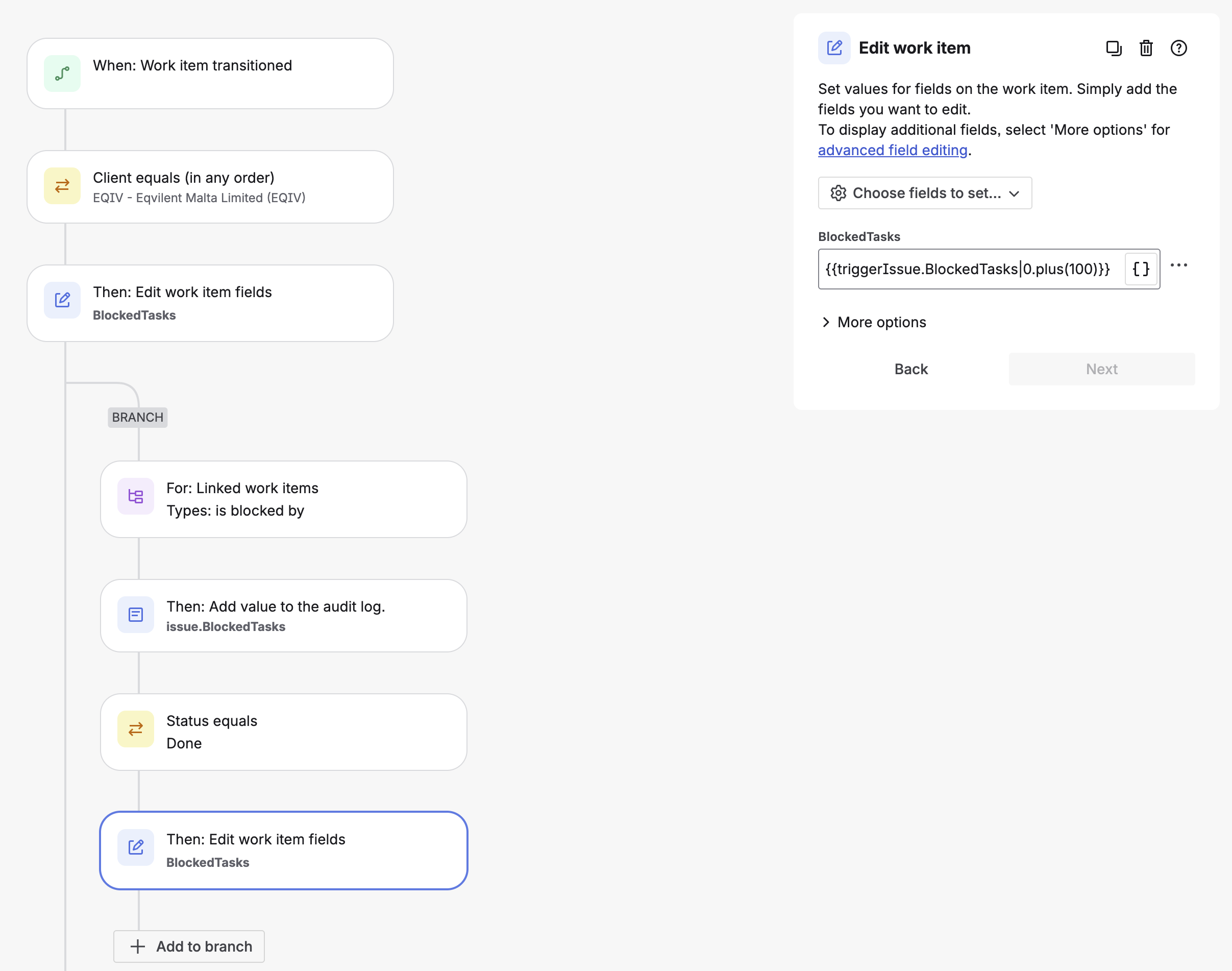The height and width of the screenshot is (971, 1232).
Task: Click the EQIV - Eqvilent Malta Limited text
Action: point(199,198)
